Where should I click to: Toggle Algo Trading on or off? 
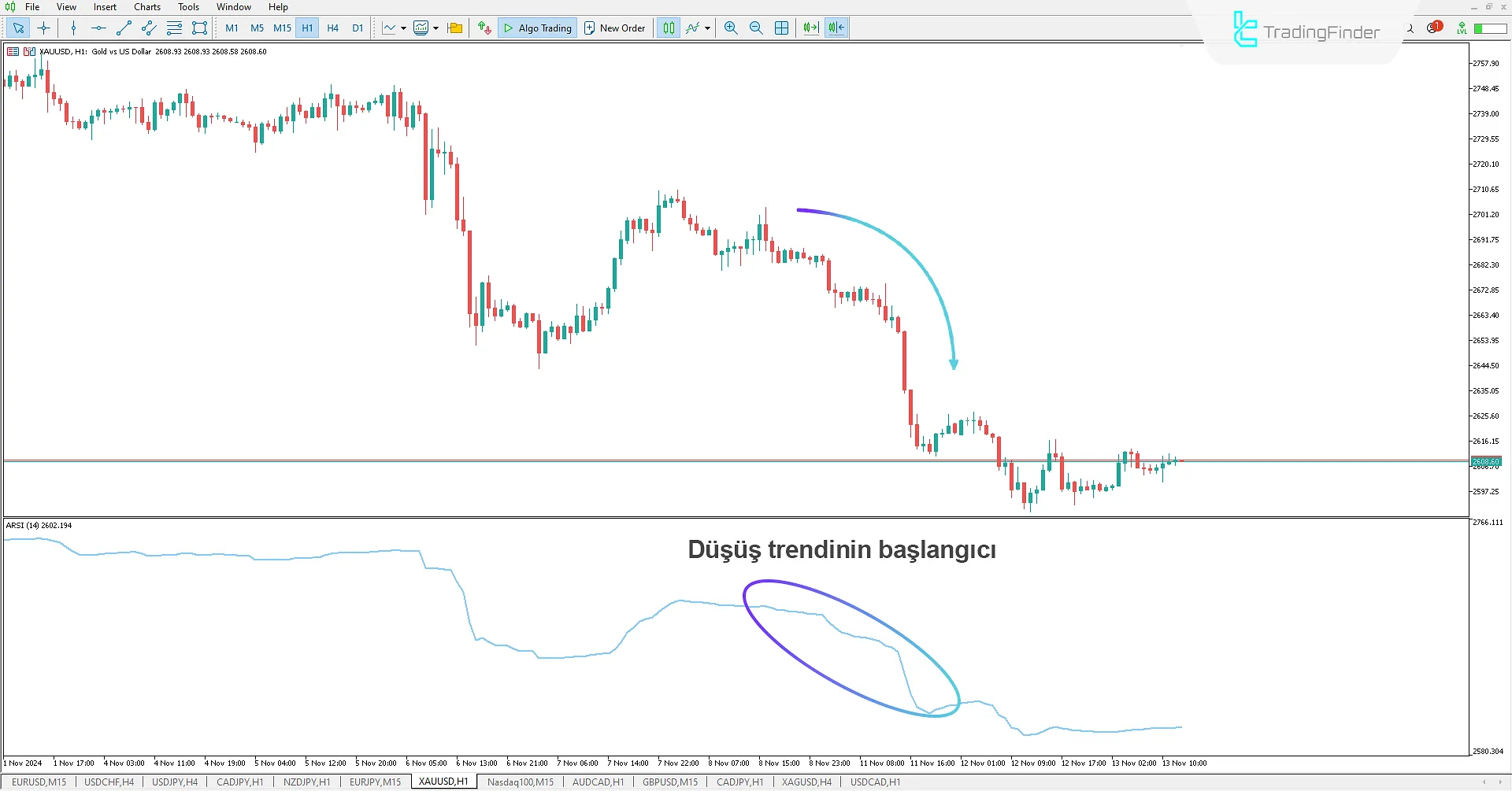pos(538,28)
